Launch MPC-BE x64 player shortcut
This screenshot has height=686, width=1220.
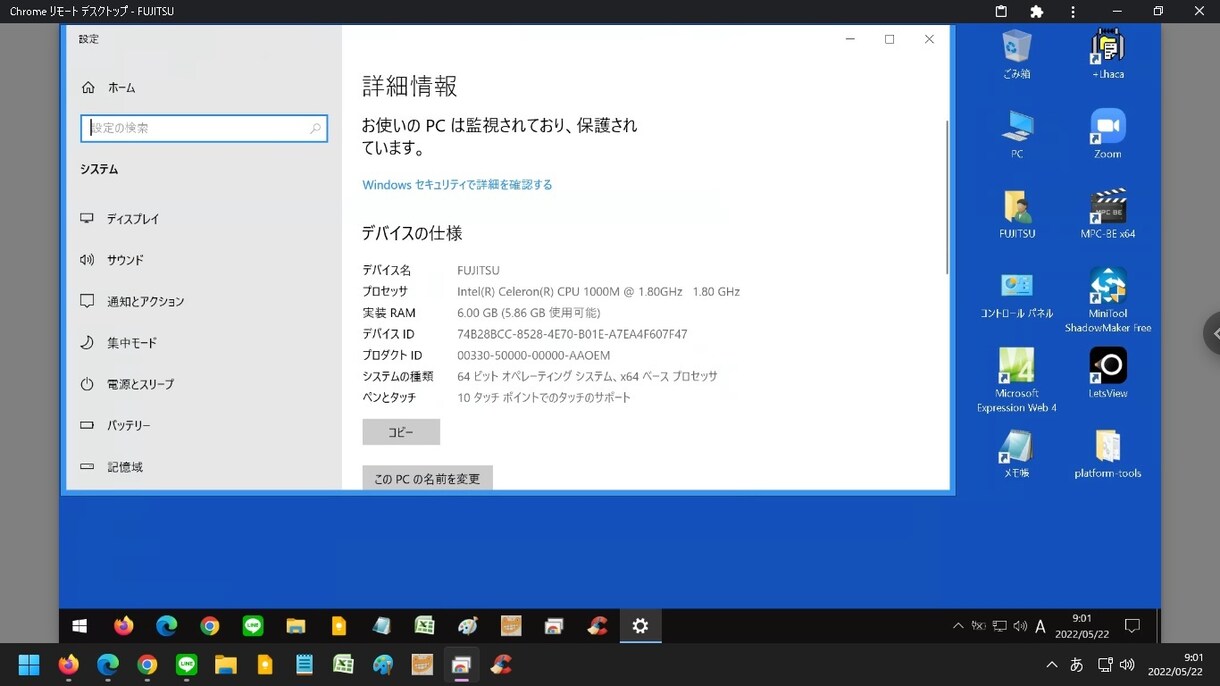pos(1108,214)
